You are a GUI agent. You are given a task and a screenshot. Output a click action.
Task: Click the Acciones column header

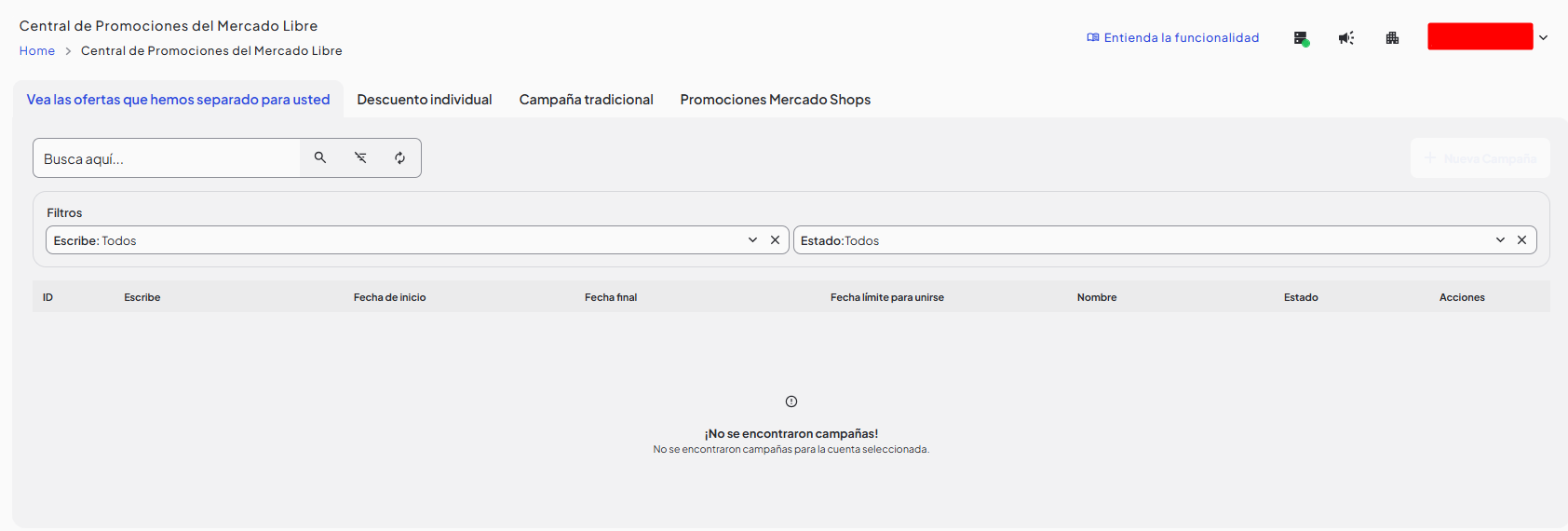(x=1462, y=297)
